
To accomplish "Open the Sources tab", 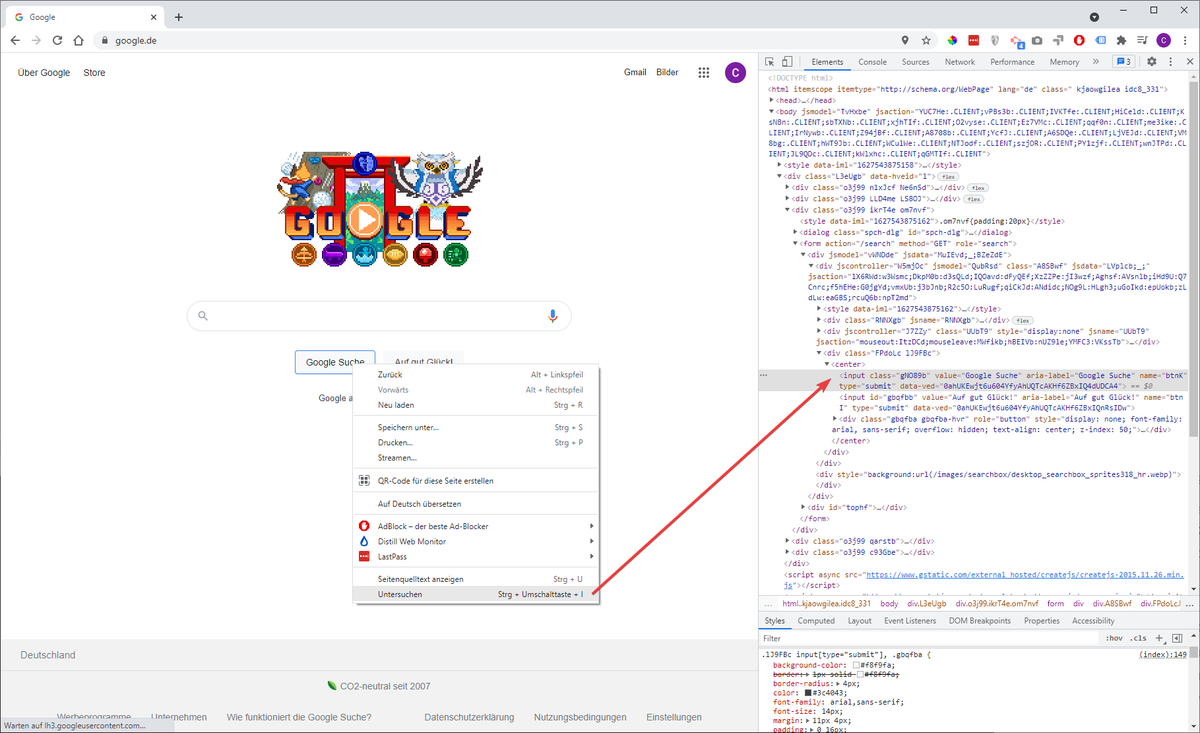I will click(915, 62).
